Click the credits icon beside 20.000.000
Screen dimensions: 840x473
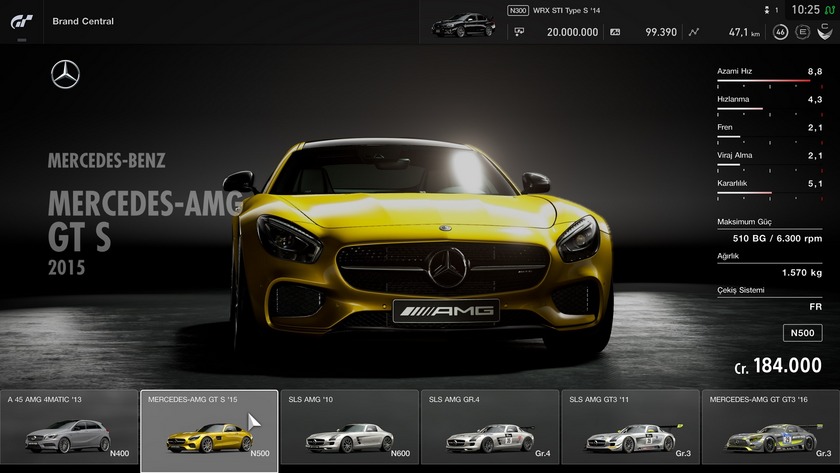[519, 32]
